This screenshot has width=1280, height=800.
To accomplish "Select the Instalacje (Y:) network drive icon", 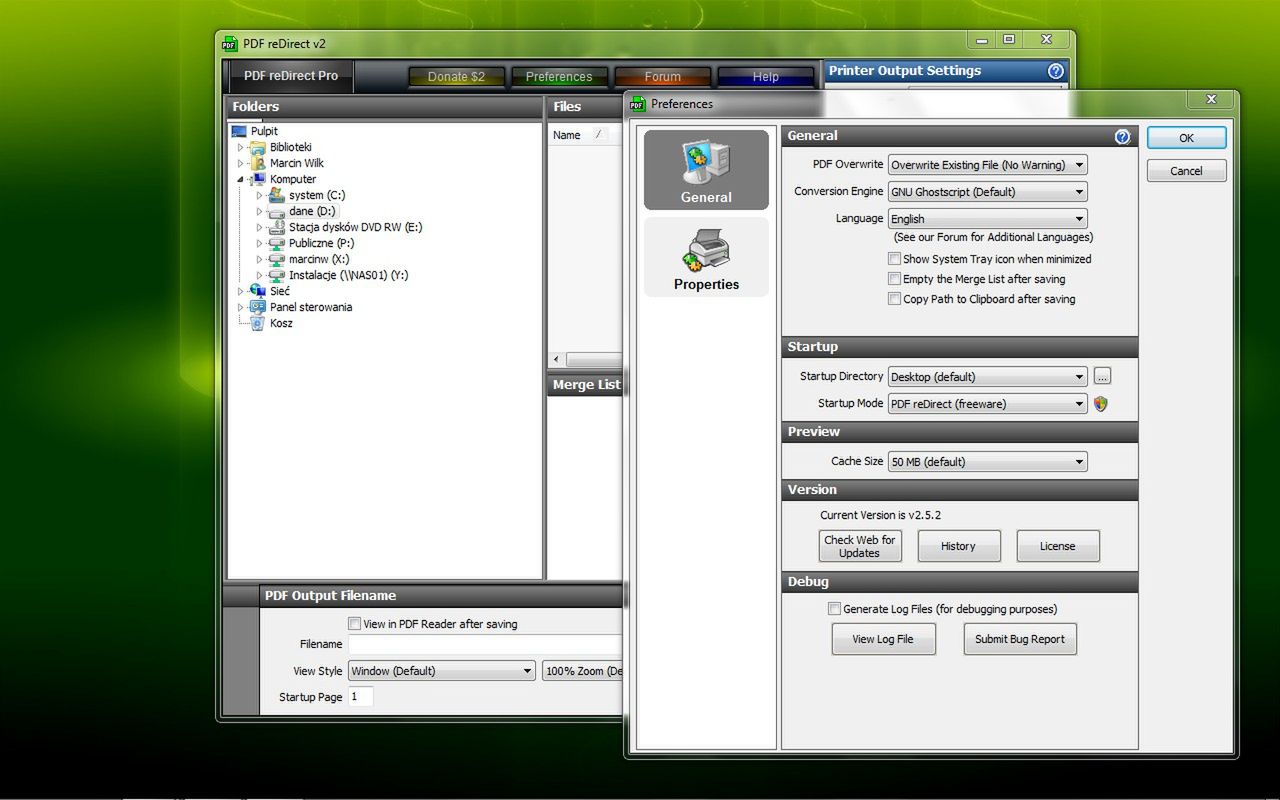I will [x=277, y=275].
